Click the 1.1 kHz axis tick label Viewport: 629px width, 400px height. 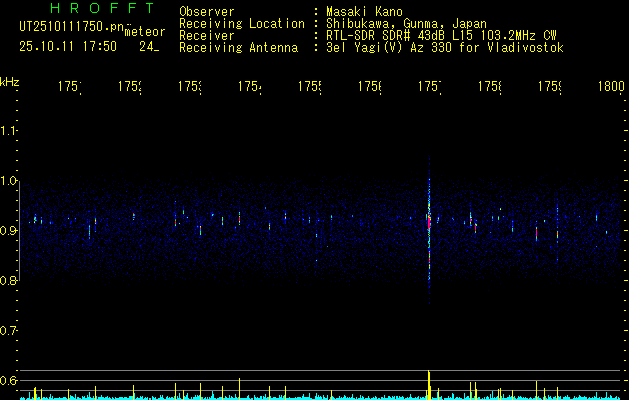point(8,131)
